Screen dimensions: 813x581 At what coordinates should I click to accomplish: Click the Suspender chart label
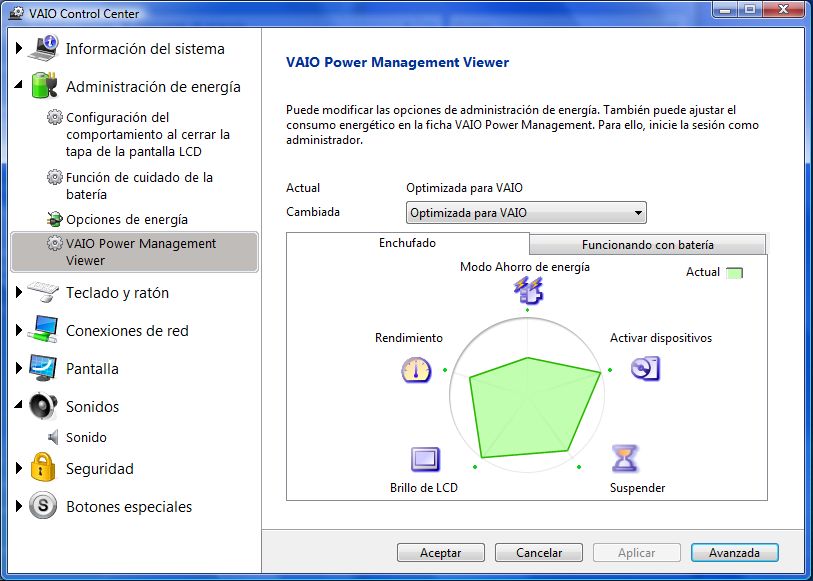tap(637, 488)
